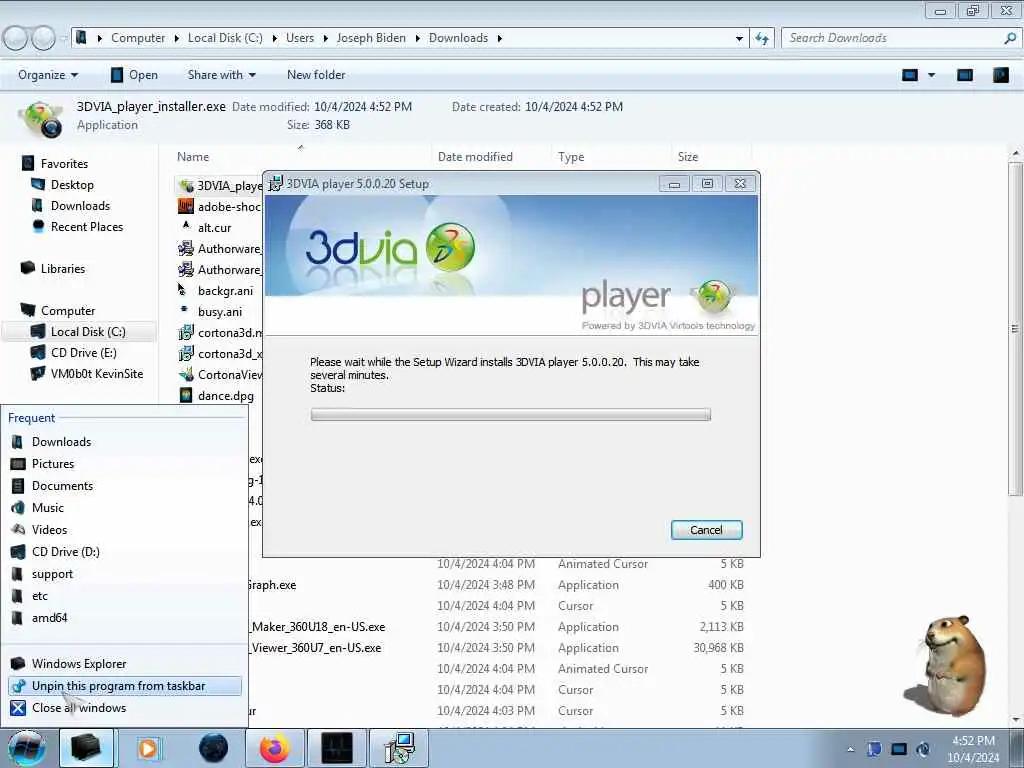Screen dimensions: 1024x768
Task: Open the black monitor taskbar app
Action: point(337,748)
